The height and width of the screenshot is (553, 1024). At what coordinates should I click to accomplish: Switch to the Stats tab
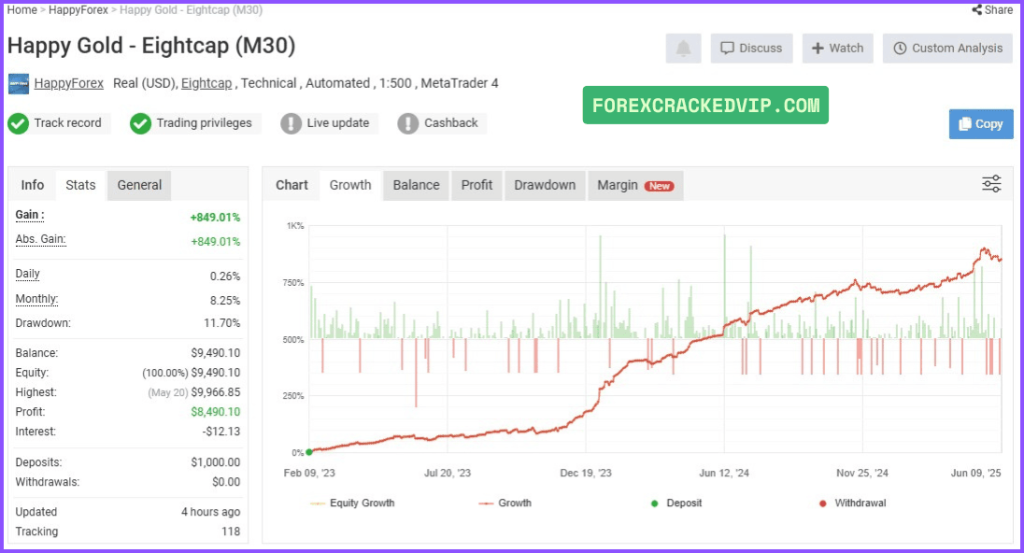pyautogui.click(x=80, y=185)
